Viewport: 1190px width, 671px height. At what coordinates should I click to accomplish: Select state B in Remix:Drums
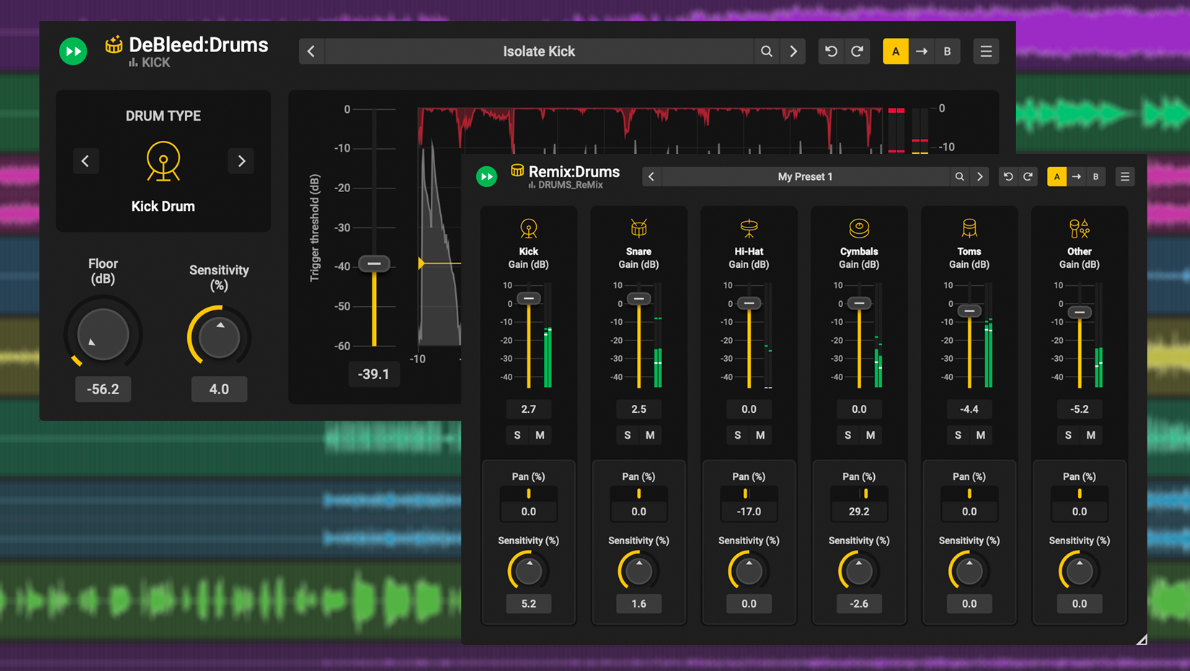(x=1096, y=177)
